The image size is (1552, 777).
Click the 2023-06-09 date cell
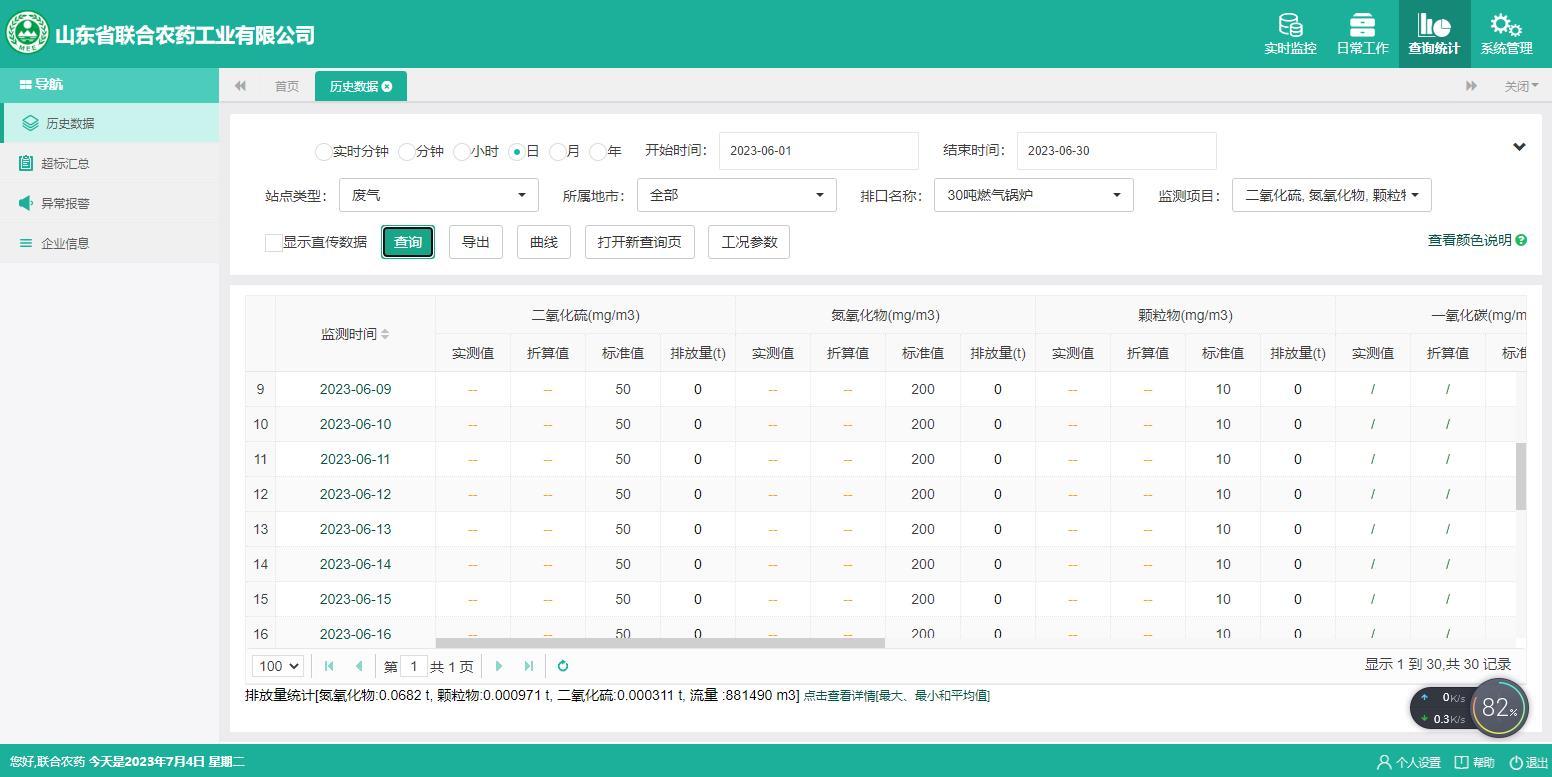click(x=355, y=389)
